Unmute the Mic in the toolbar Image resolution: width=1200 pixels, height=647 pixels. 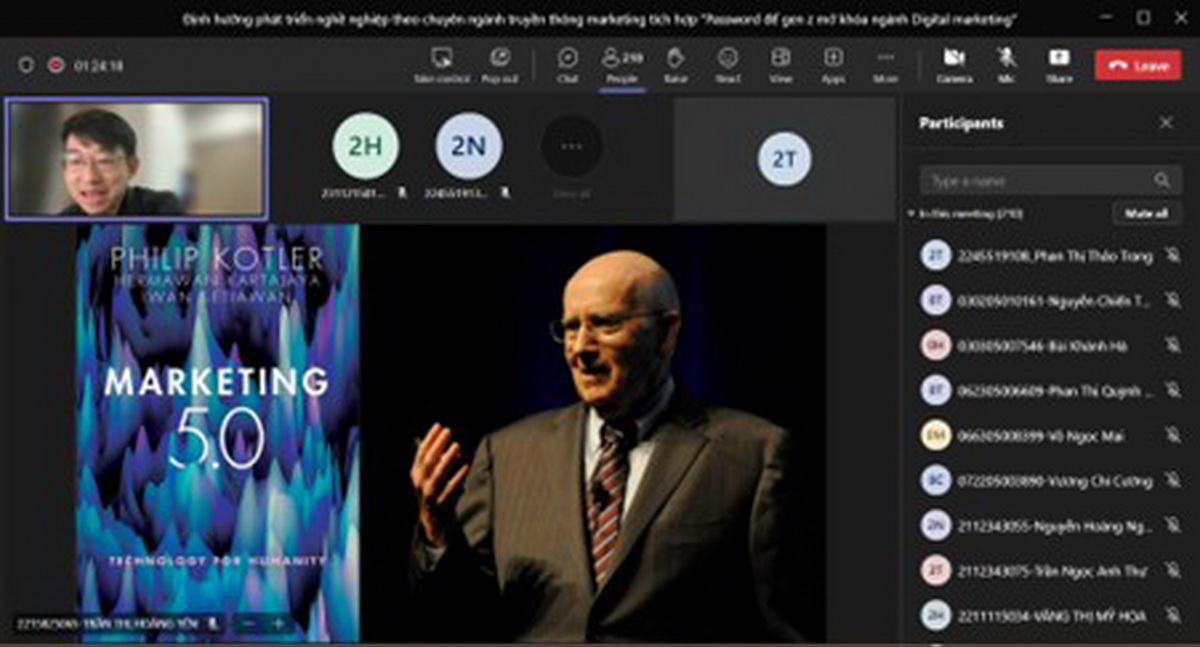[1007, 64]
